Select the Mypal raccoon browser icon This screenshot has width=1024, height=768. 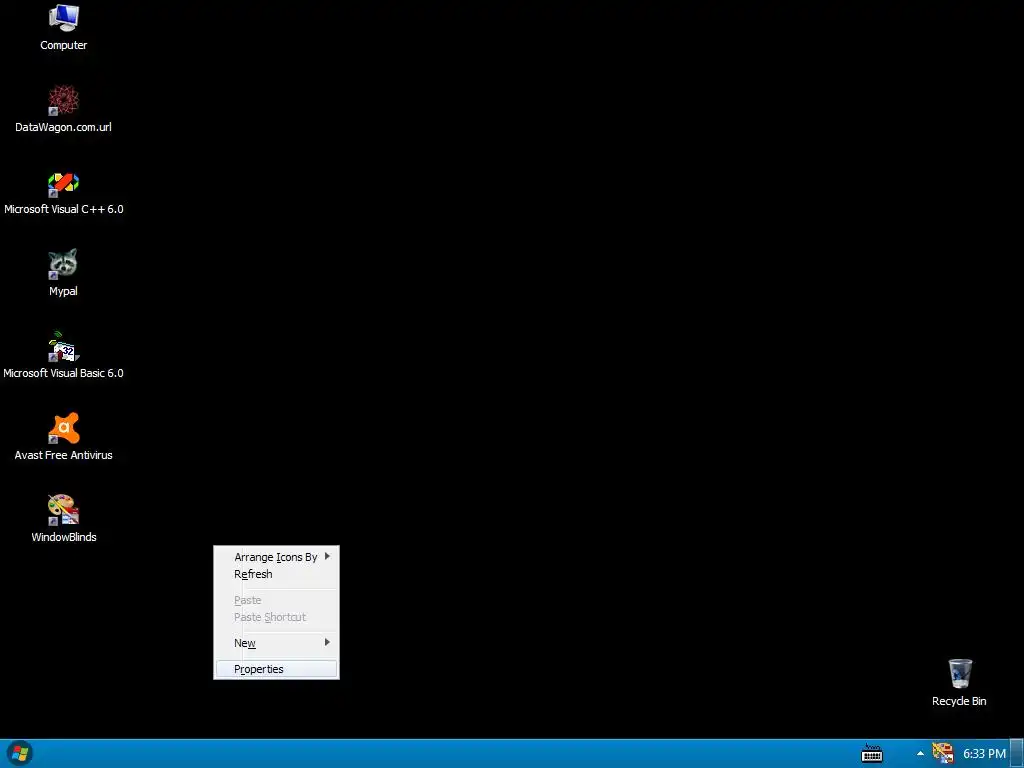click(63, 264)
